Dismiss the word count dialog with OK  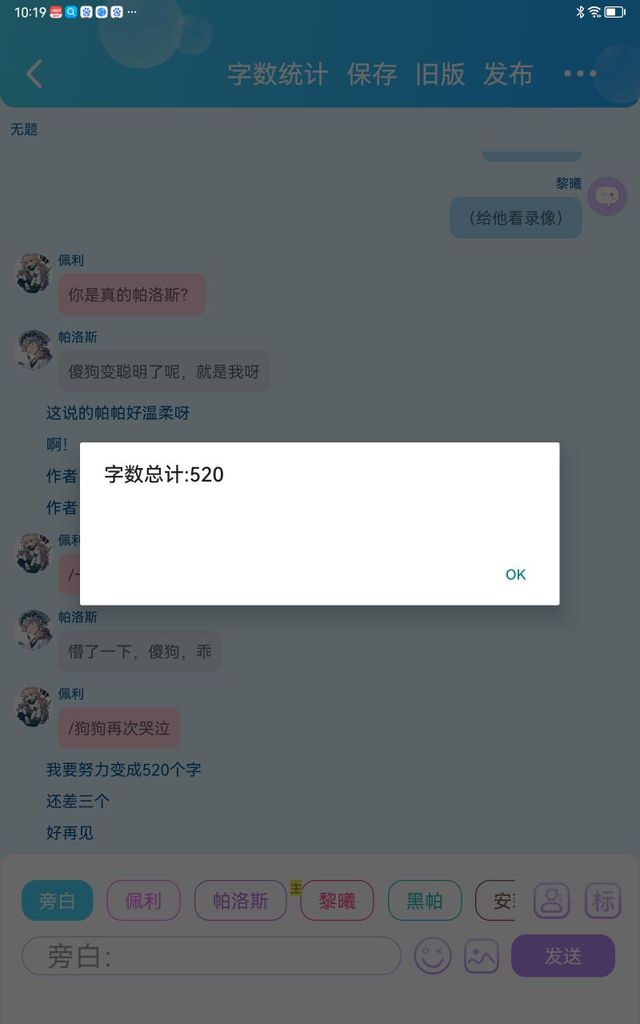tap(515, 574)
